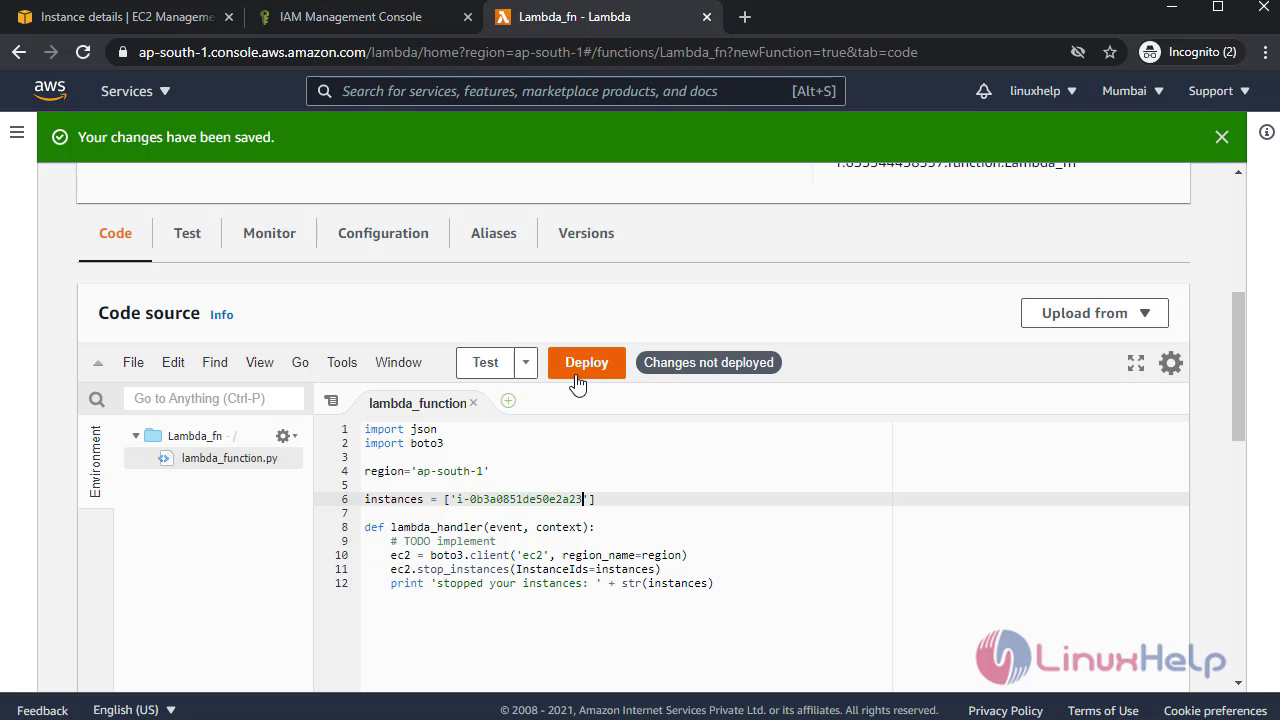Click the Test button in editor toolbar
Image resolution: width=1280 pixels, height=720 pixels.
click(486, 362)
